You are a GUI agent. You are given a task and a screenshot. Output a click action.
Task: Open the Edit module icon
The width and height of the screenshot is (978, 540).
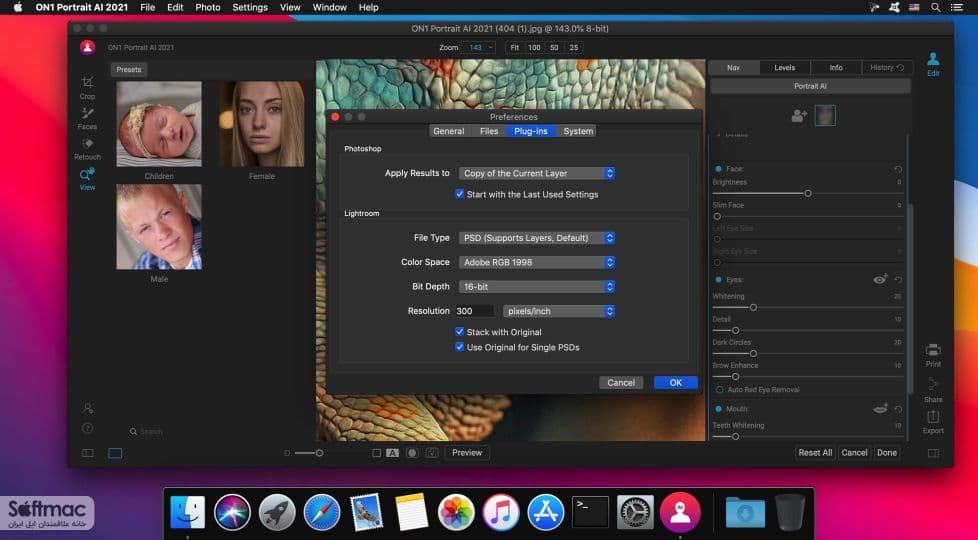pyautogui.click(x=933, y=64)
